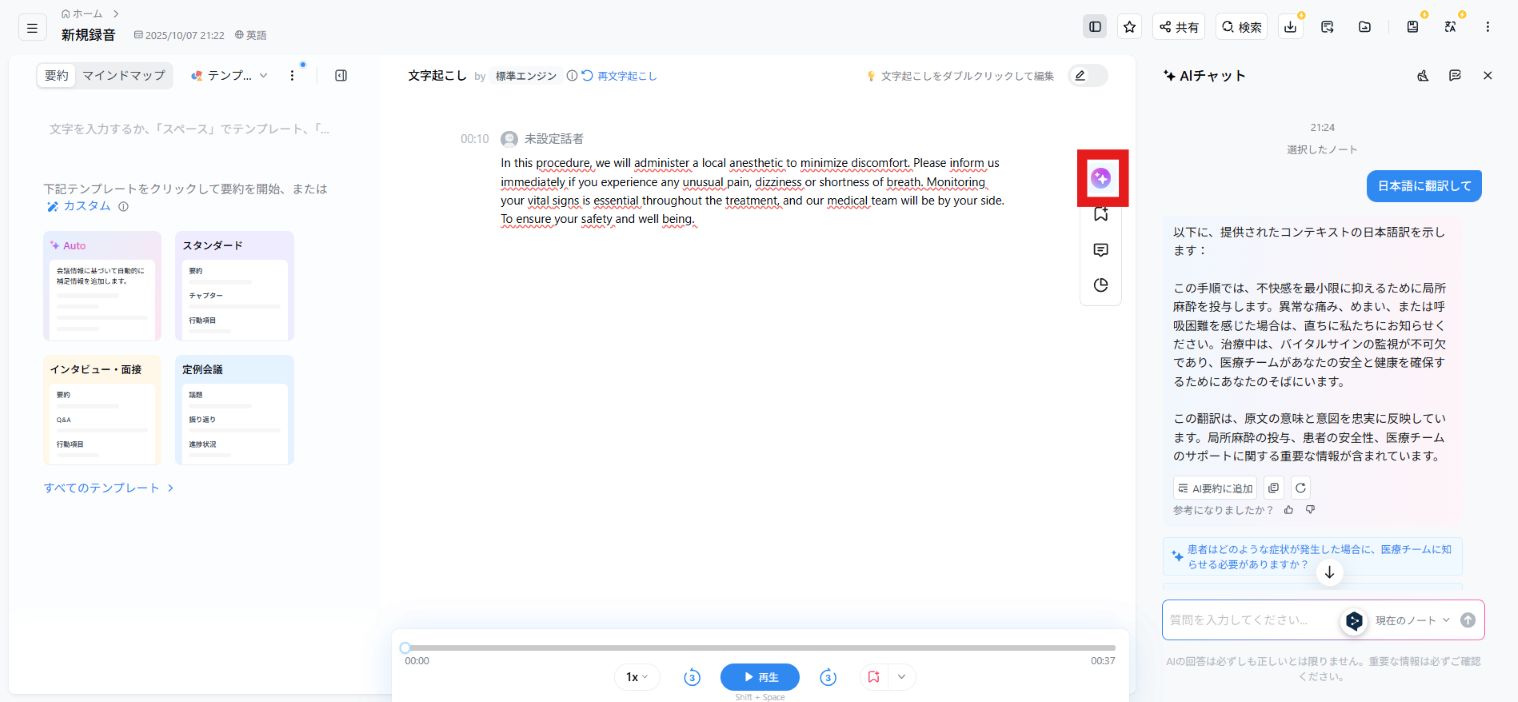Expand the テンプレート dropdown in the summary panel
The image size is (1518, 702).
232,75
